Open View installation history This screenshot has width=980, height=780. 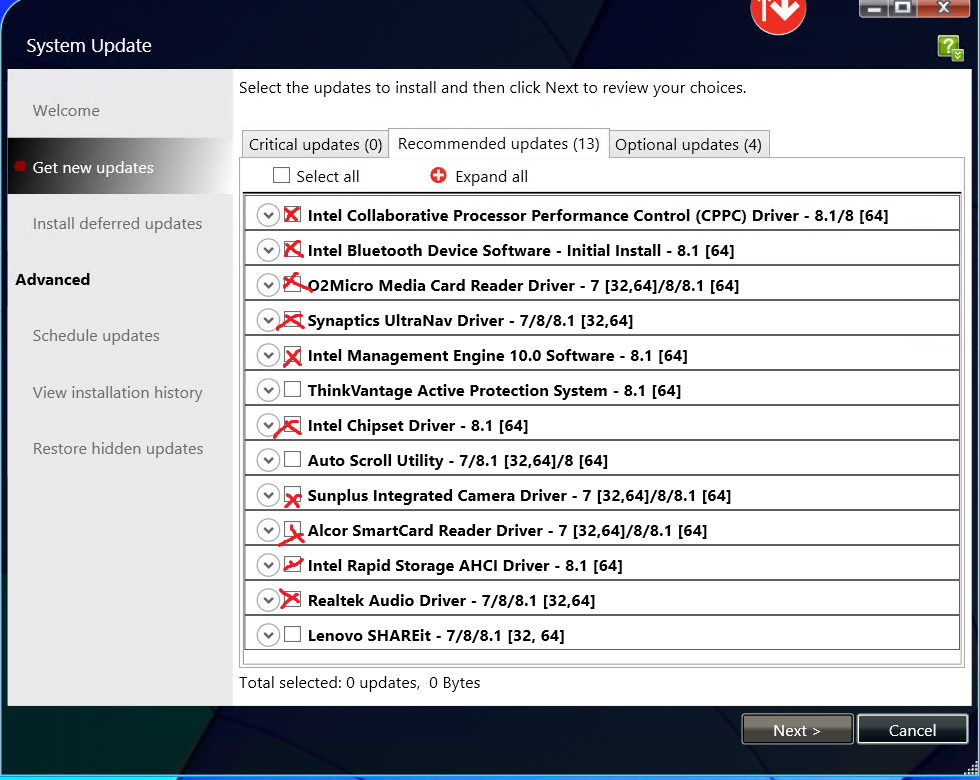point(118,392)
